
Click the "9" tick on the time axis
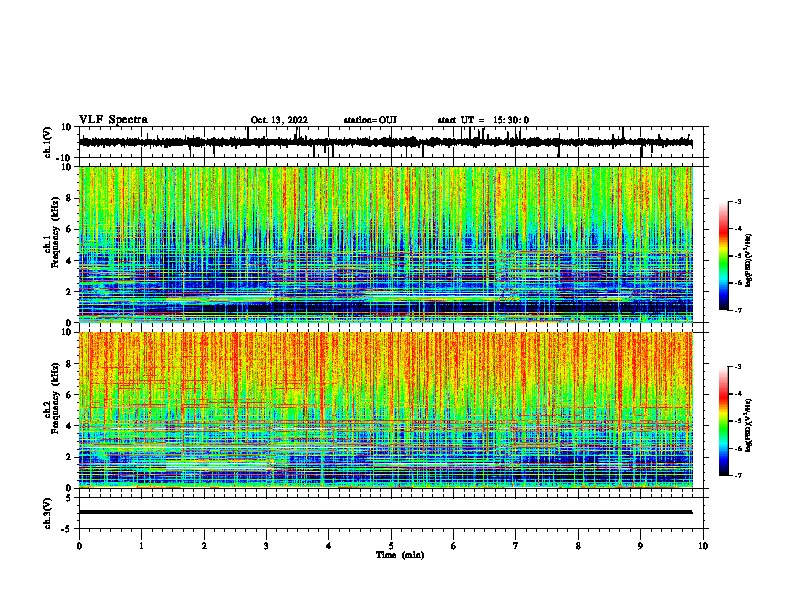(x=640, y=546)
